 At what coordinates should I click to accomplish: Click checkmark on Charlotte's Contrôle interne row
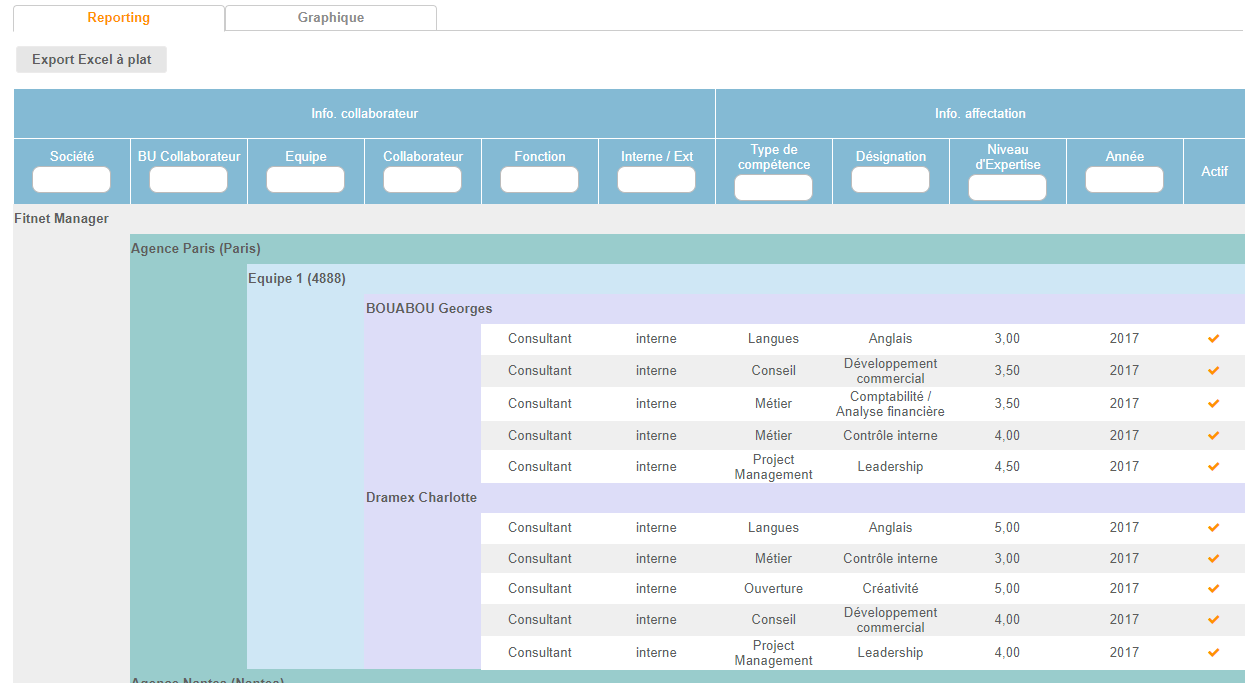[x=1213, y=559]
